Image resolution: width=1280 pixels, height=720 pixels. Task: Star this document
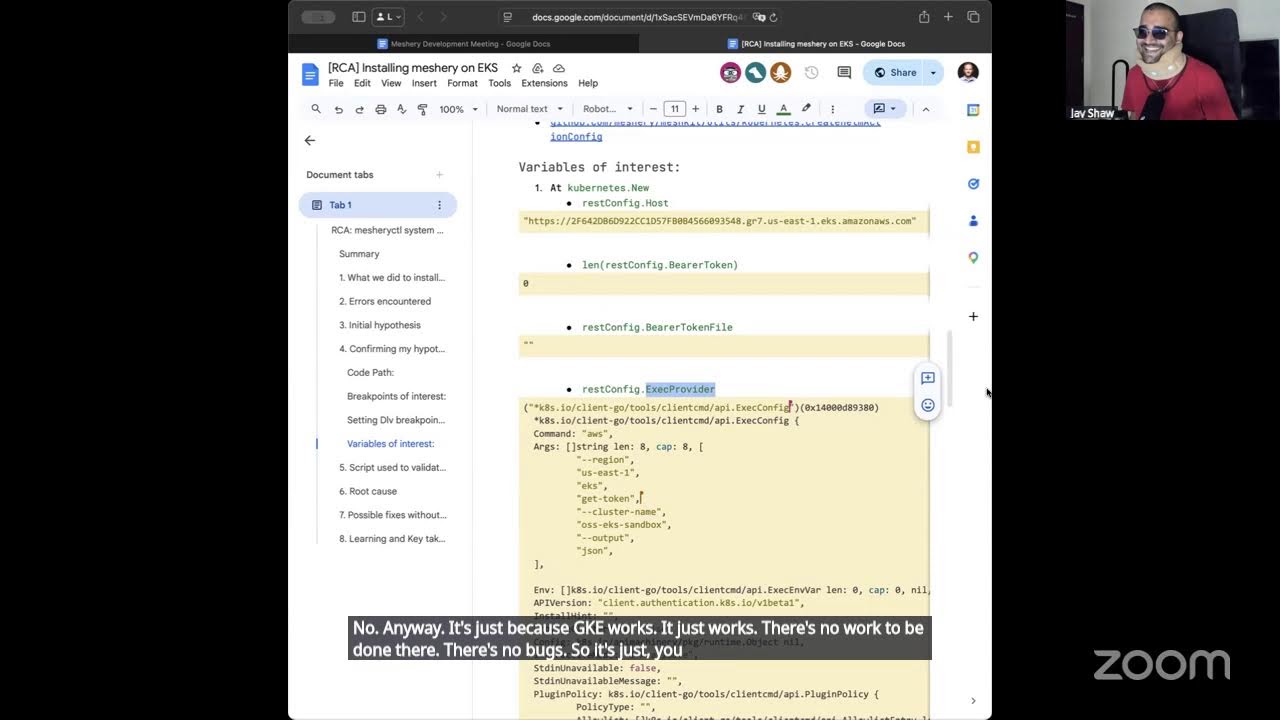pos(516,68)
